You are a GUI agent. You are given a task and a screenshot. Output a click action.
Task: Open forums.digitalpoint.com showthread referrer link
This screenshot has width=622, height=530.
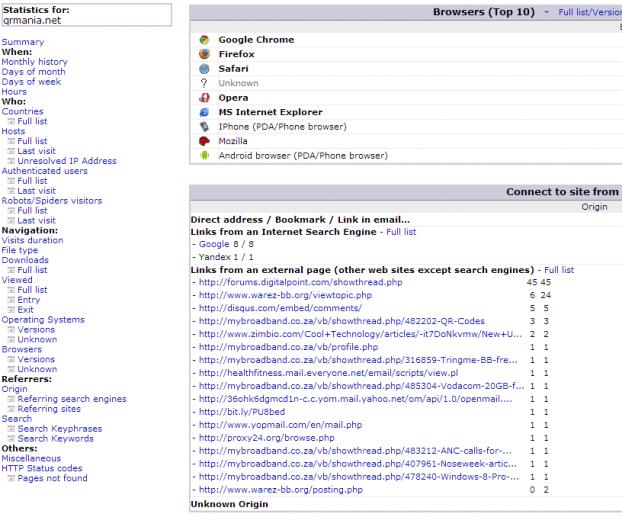point(301,282)
